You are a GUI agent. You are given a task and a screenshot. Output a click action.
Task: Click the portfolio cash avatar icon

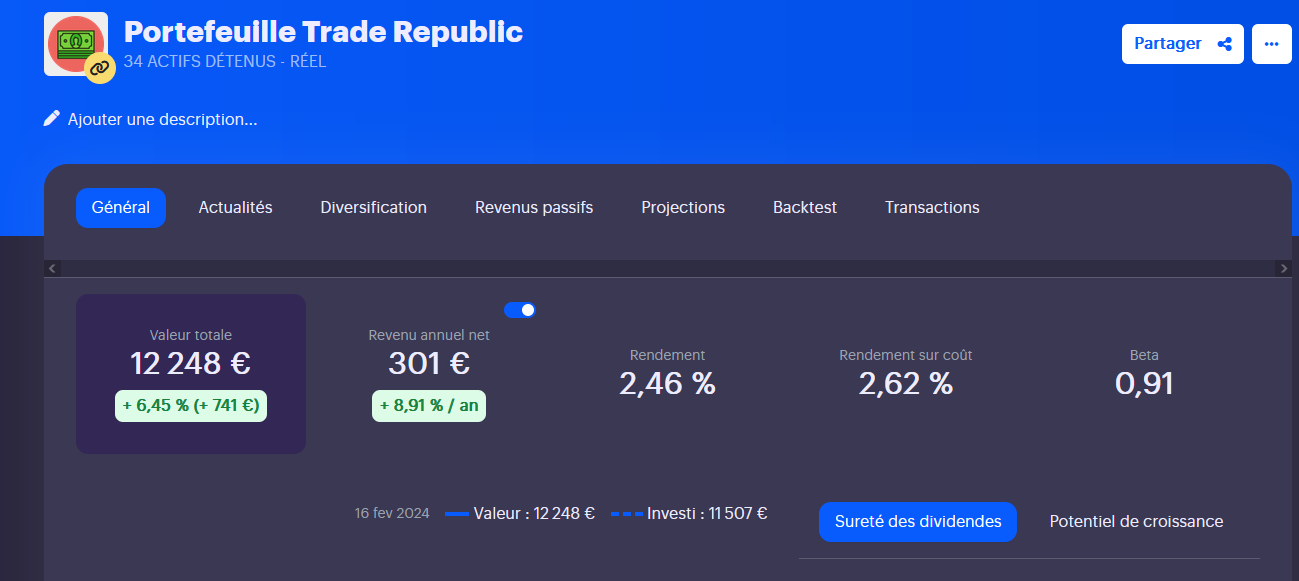click(76, 44)
